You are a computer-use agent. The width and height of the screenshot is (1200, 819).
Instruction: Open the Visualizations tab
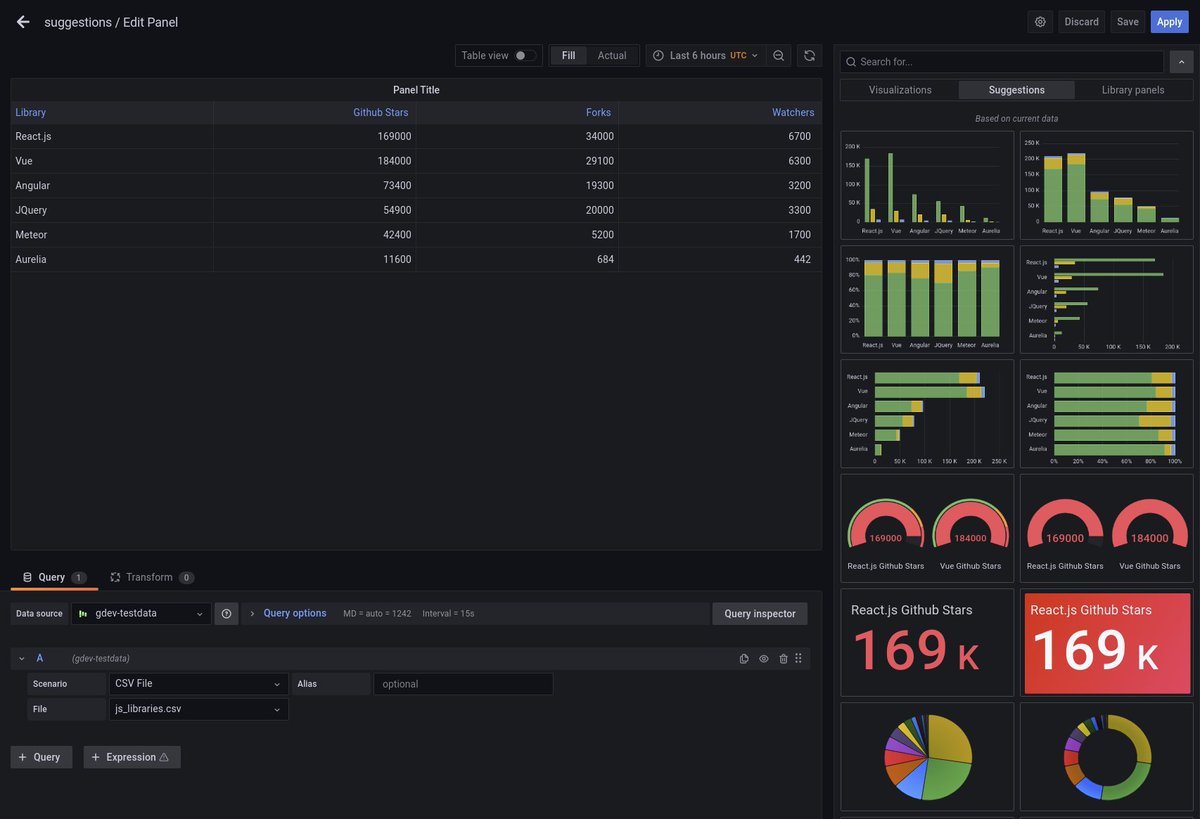coord(900,90)
